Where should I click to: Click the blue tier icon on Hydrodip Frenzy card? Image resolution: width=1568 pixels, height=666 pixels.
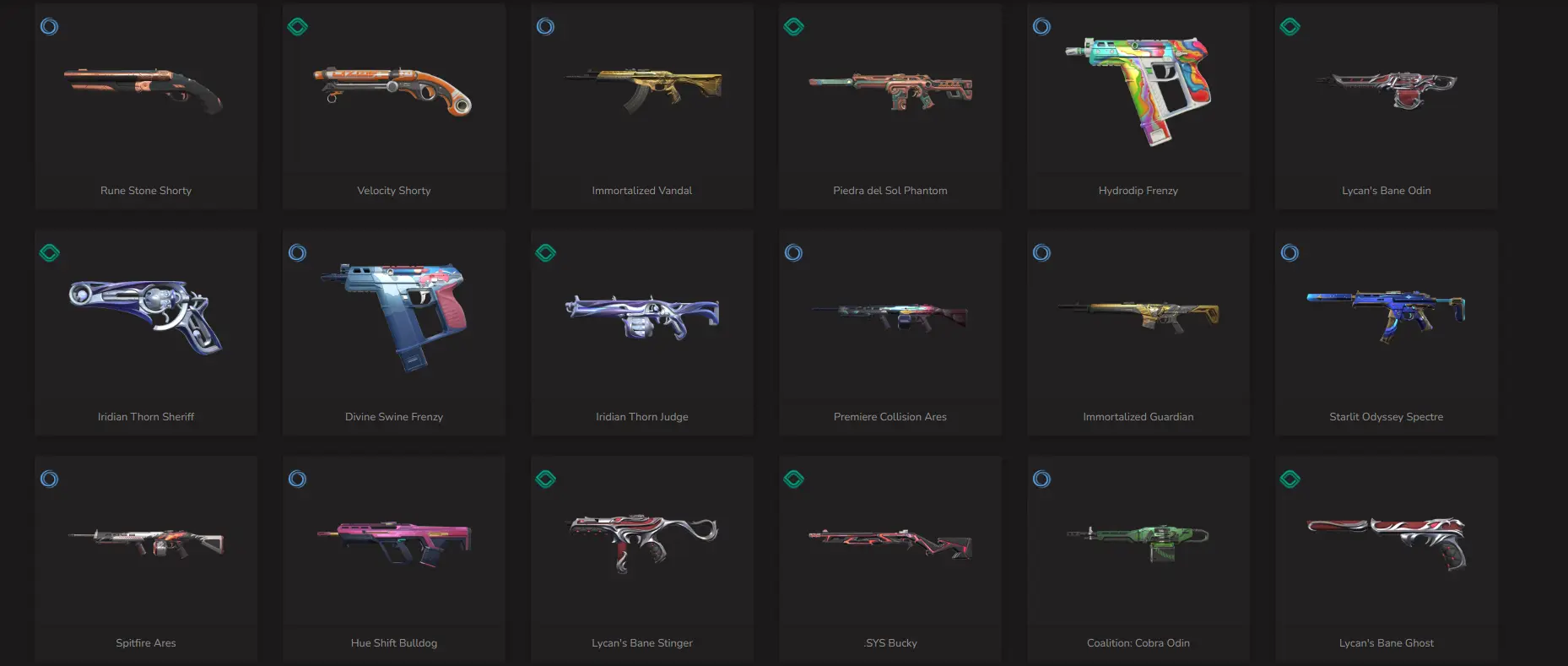pos(1042,27)
